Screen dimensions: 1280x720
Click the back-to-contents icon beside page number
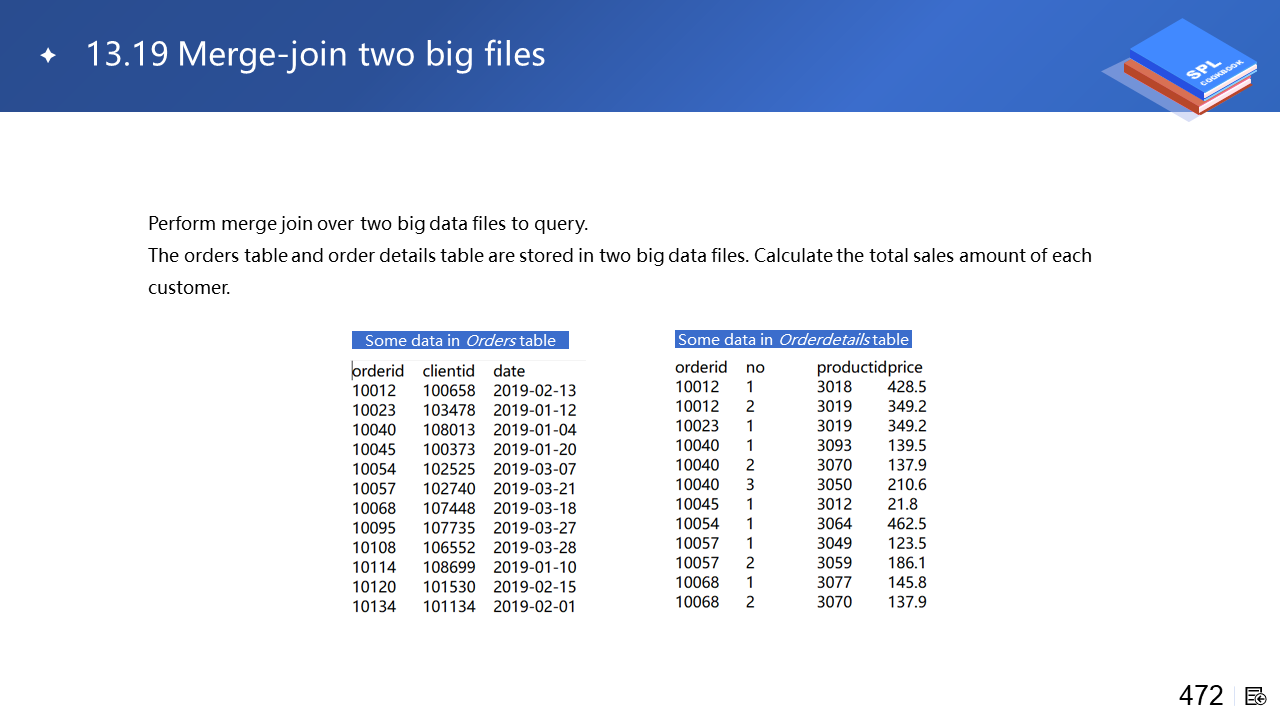[x=1256, y=696]
